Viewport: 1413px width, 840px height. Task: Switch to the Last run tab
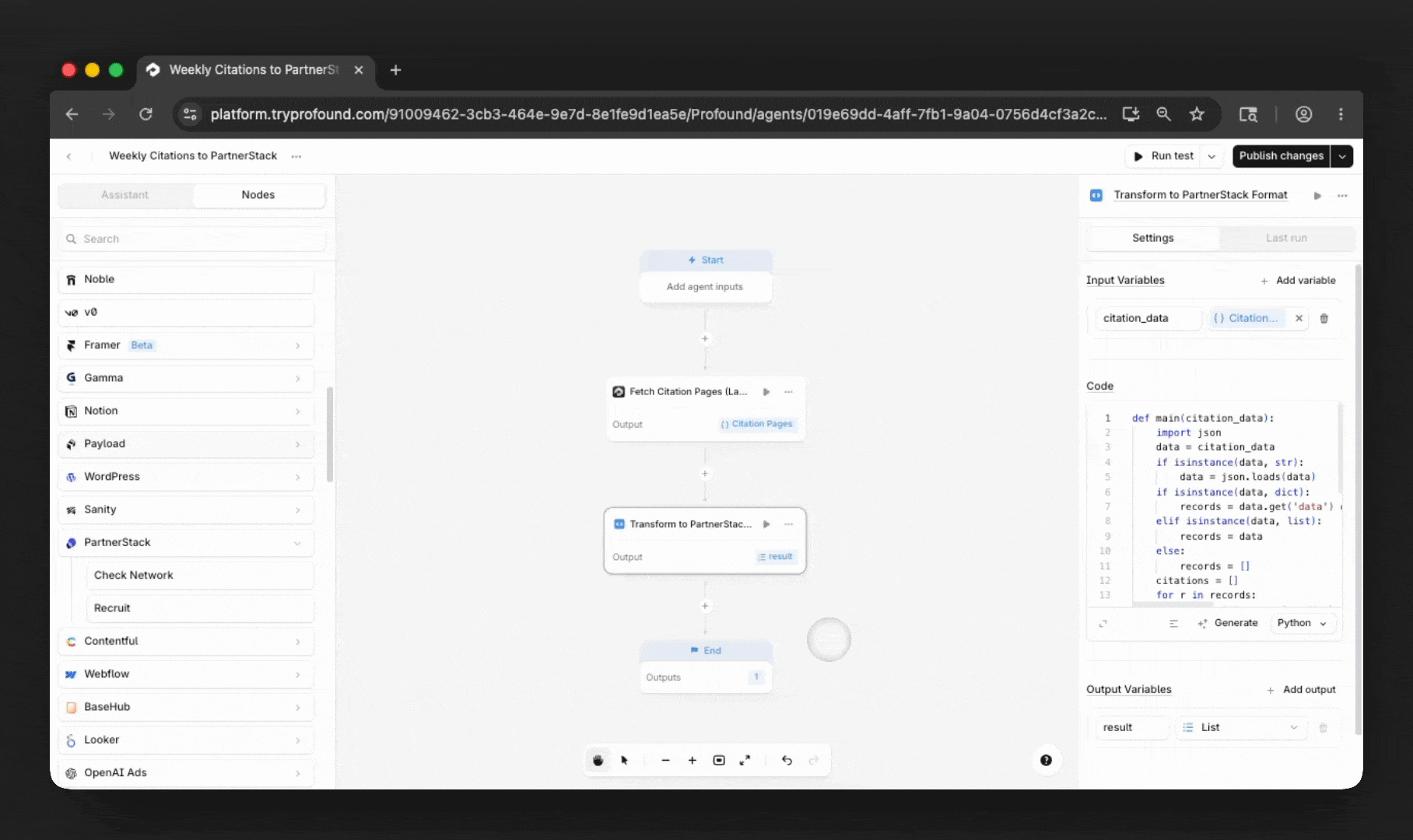(1286, 238)
